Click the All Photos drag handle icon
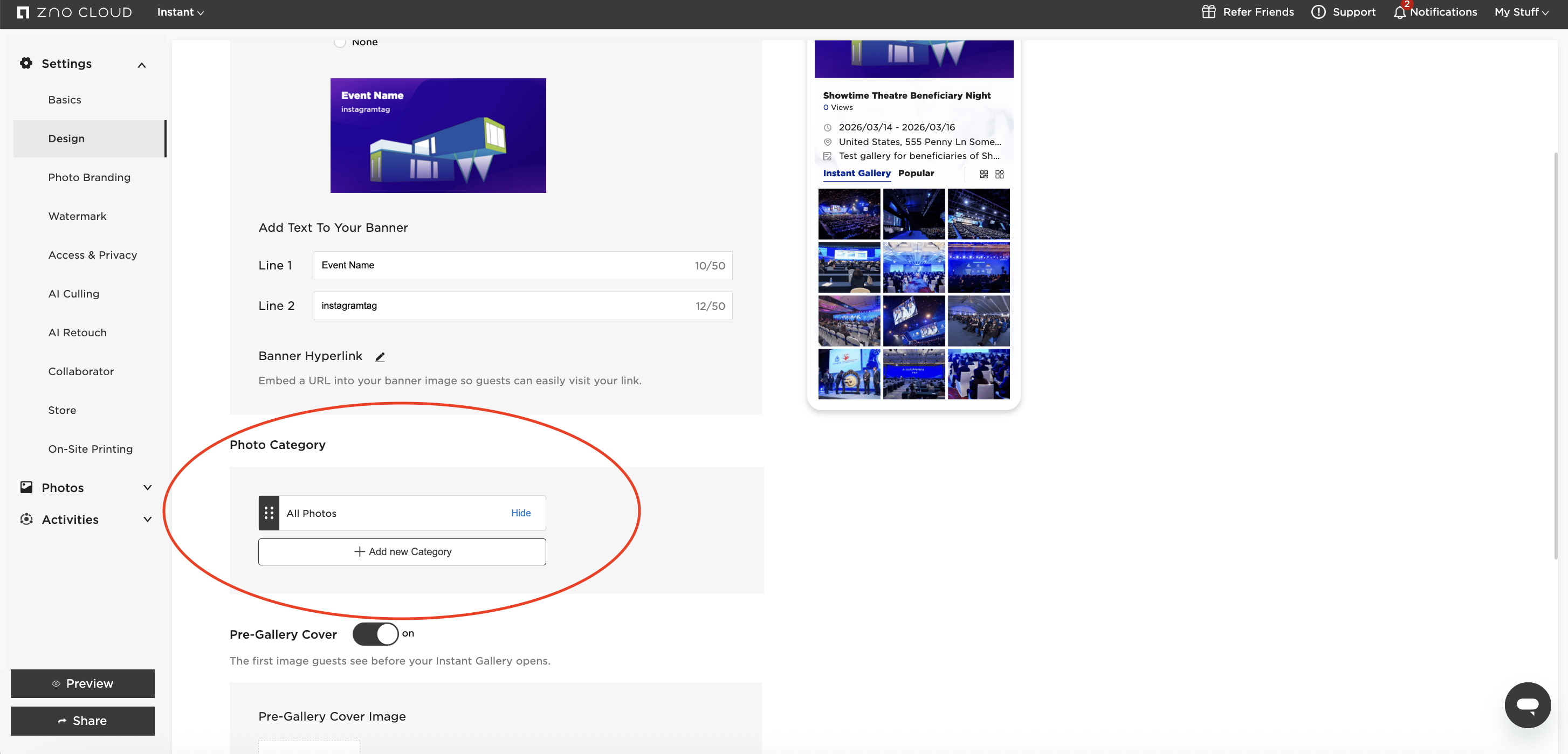Screen dimensions: 1568x754 coord(269,513)
